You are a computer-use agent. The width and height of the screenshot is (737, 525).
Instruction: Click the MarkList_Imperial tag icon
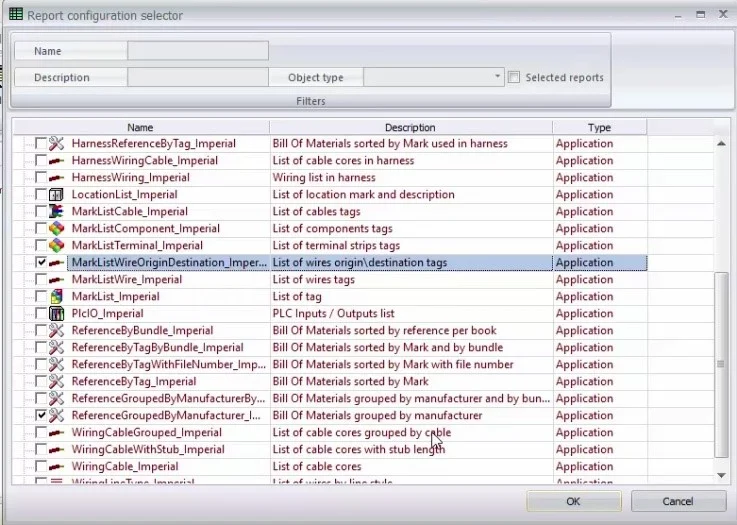click(x=57, y=297)
